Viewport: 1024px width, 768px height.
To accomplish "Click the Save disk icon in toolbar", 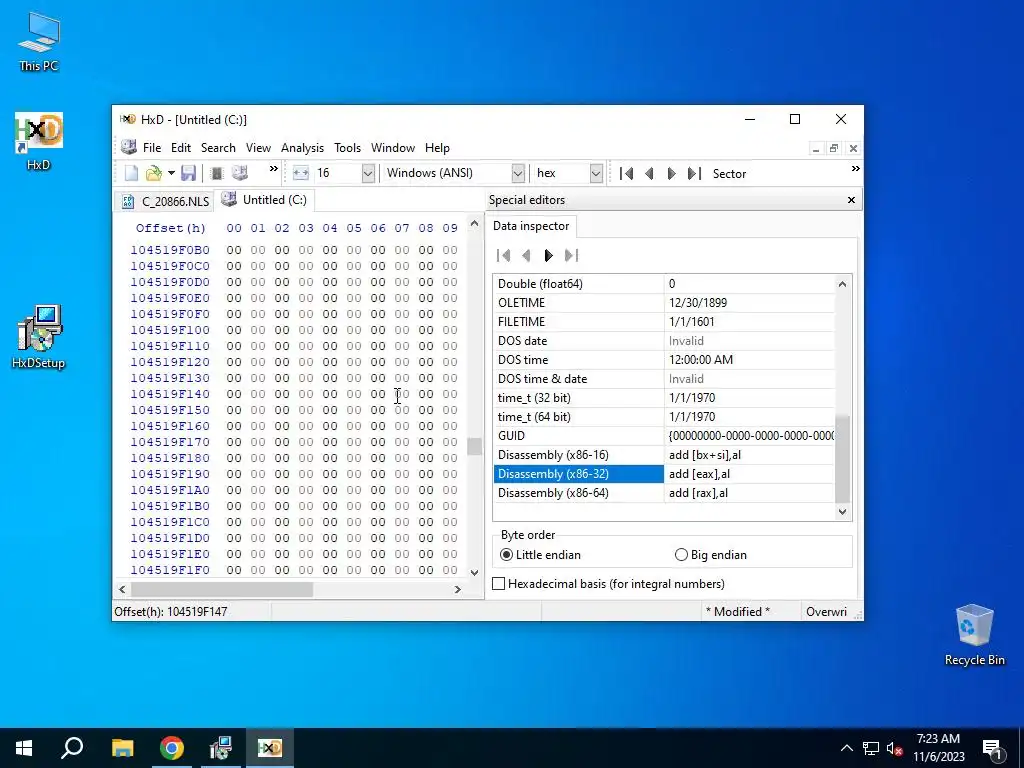I will pyautogui.click(x=189, y=173).
